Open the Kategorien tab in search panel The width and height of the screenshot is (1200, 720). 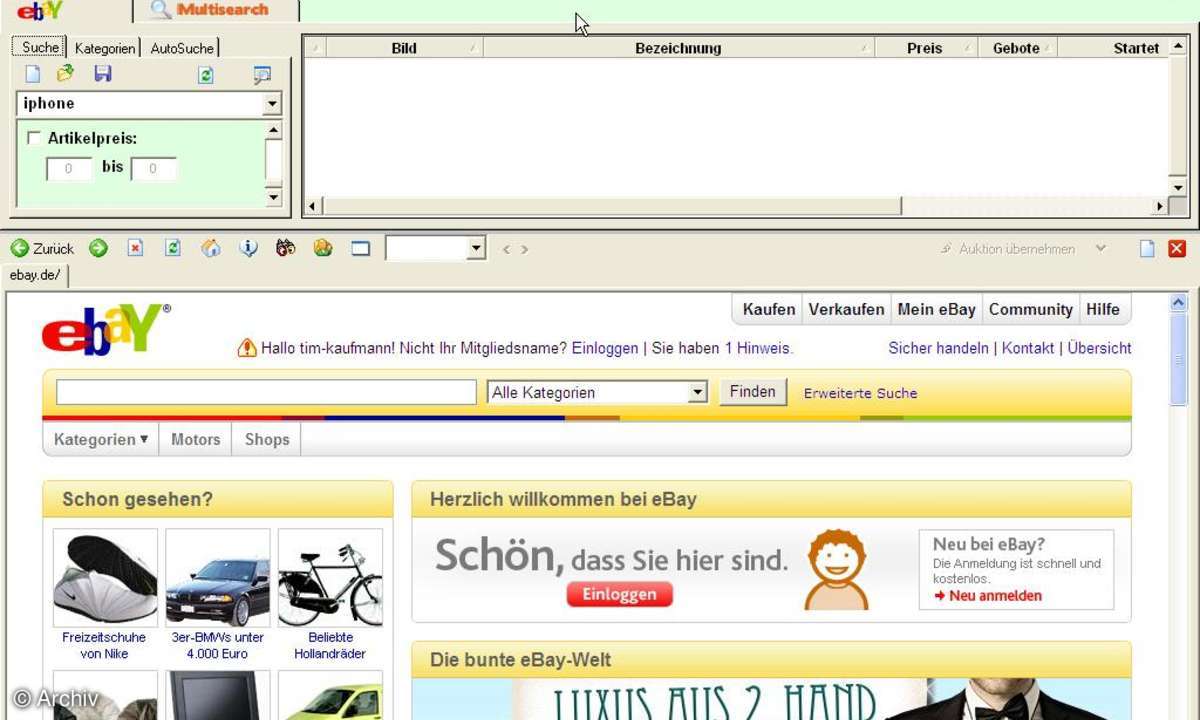[105, 48]
